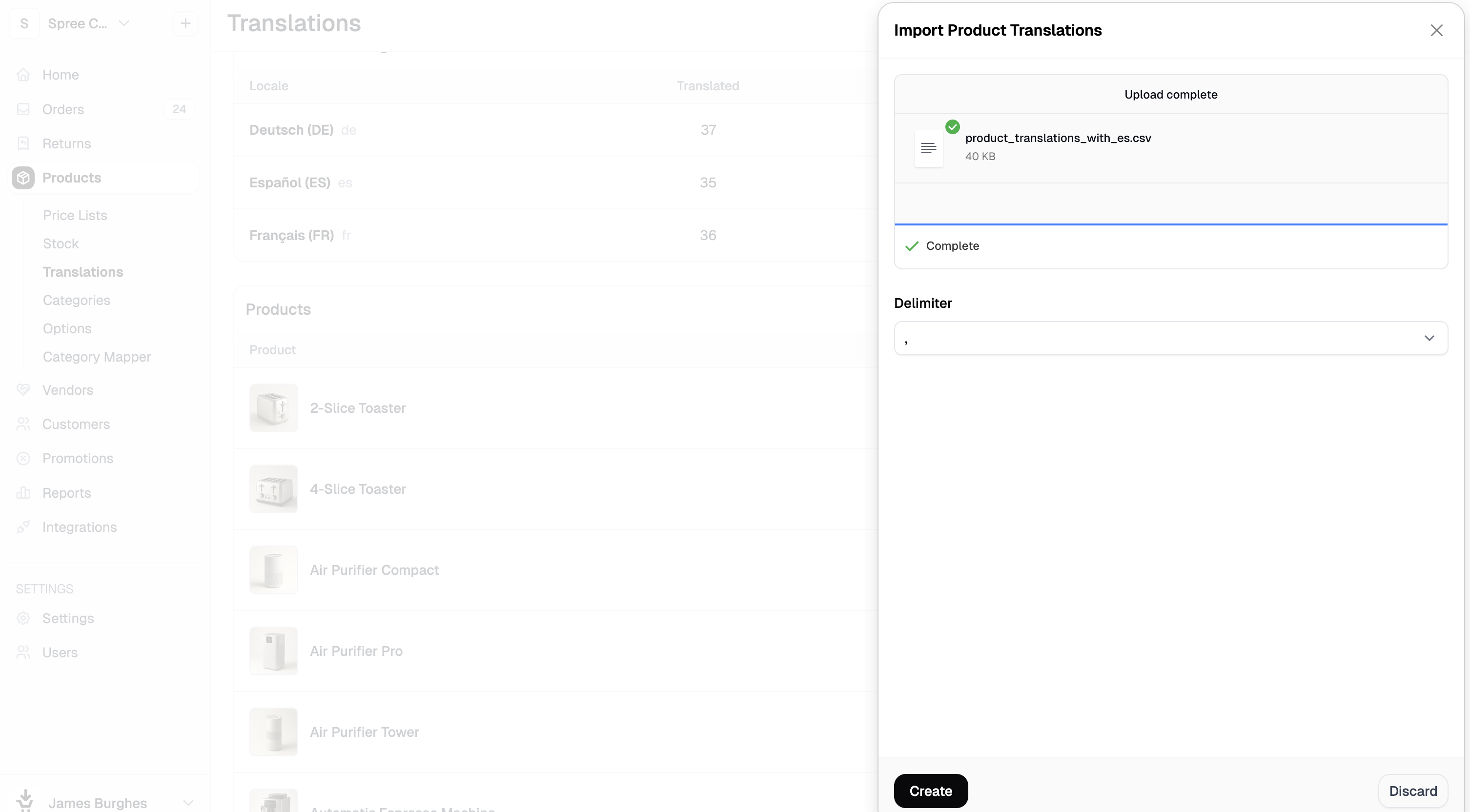
Task: Click the Promotions icon
Action: point(23,458)
